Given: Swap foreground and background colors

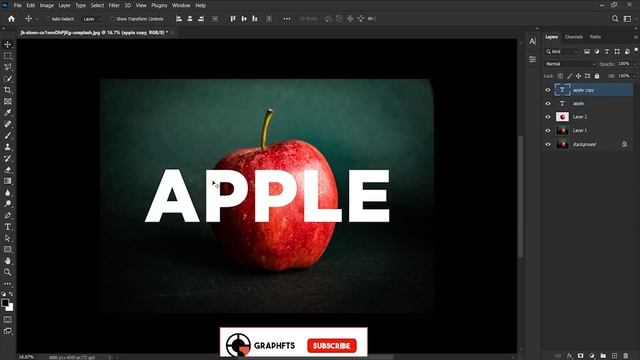Looking at the screenshot, I should pyautogui.click(x=11, y=294).
